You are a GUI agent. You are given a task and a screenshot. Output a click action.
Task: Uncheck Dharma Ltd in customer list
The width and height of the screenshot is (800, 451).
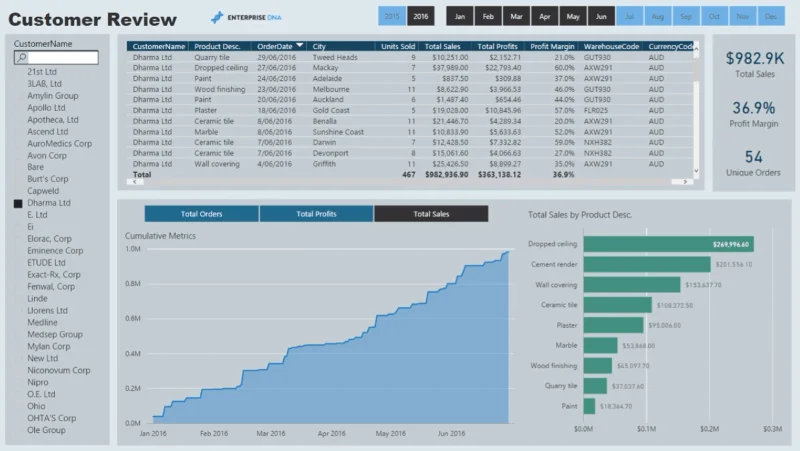point(18,203)
